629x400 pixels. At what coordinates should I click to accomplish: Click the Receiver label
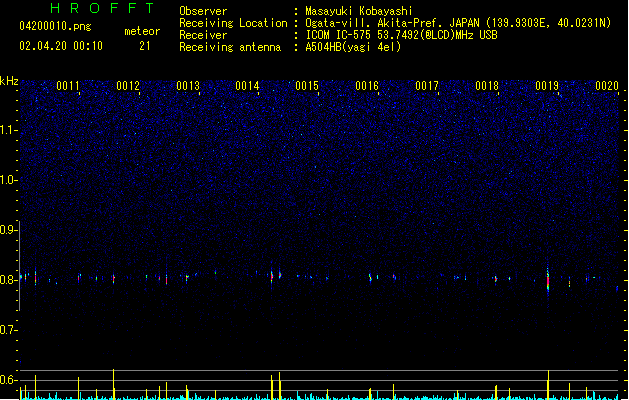pyautogui.click(x=203, y=35)
